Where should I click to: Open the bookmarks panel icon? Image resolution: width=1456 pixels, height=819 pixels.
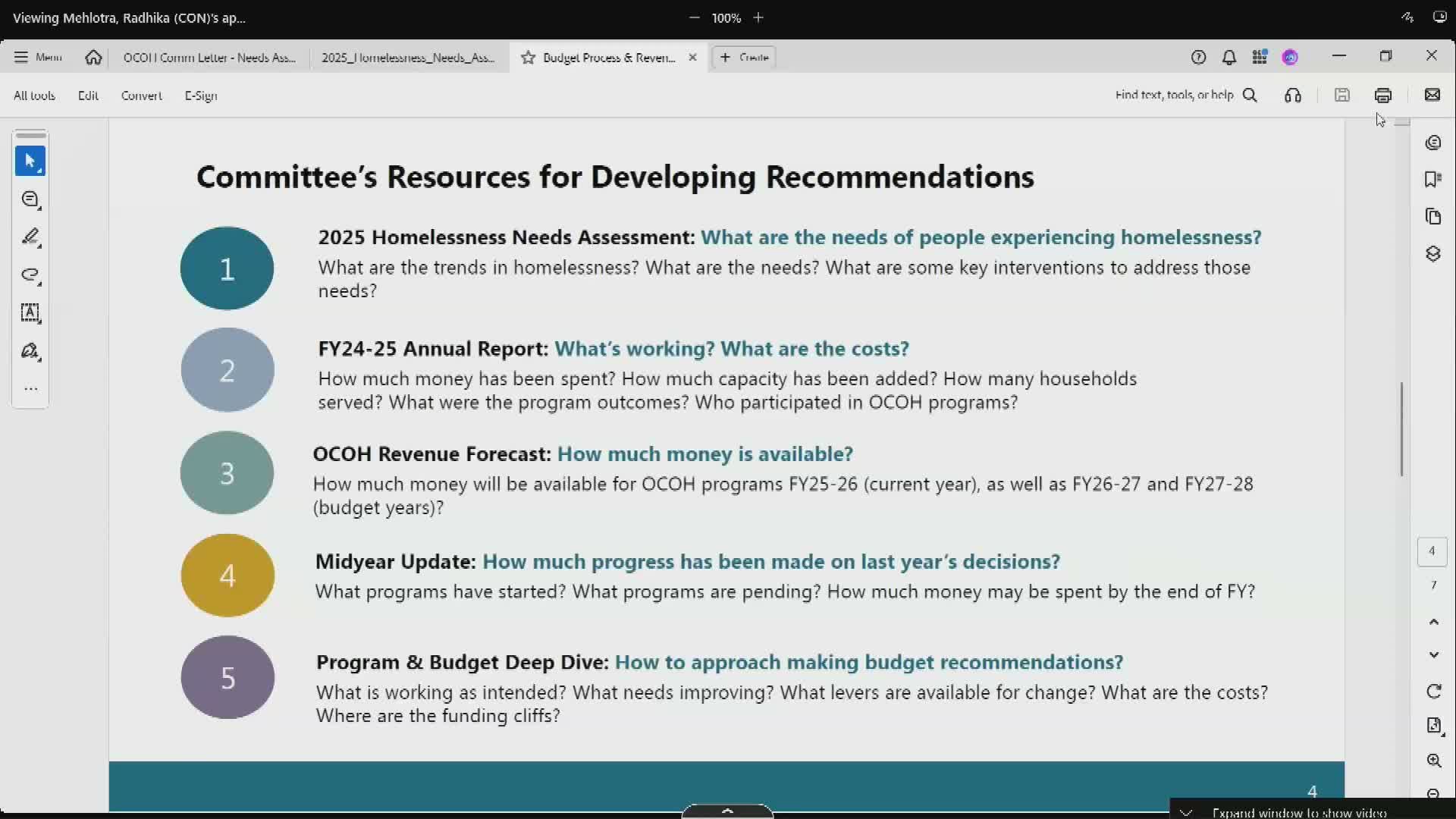point(1432,179)
